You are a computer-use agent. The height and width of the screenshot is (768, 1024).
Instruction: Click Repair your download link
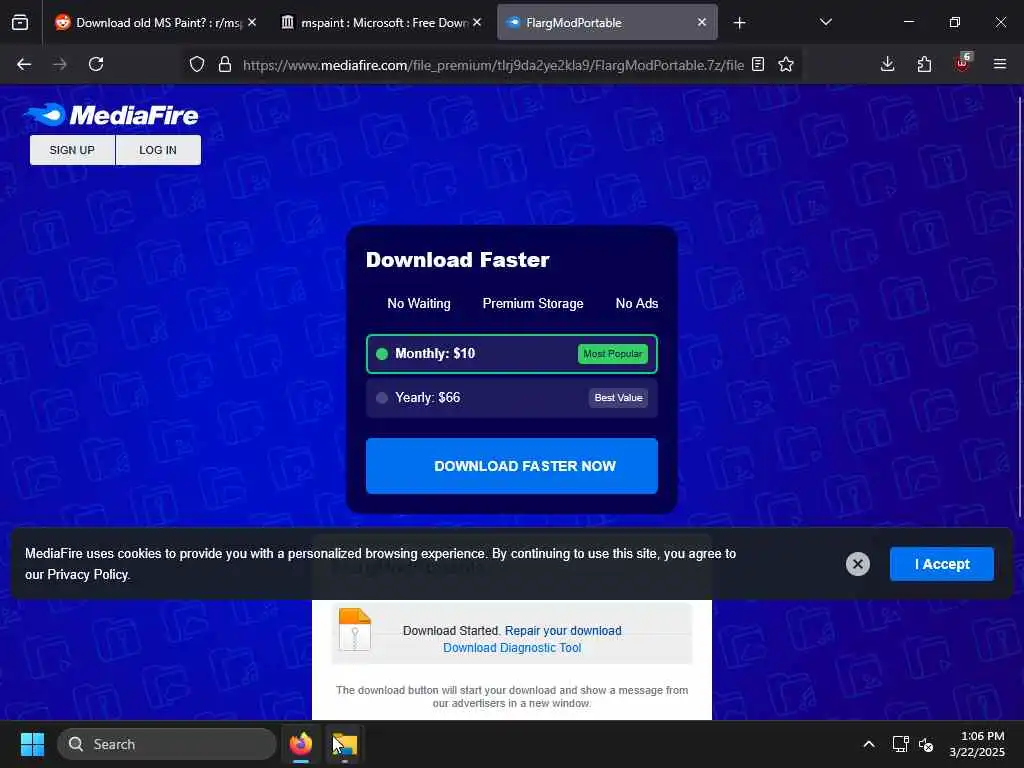point(563,631)
